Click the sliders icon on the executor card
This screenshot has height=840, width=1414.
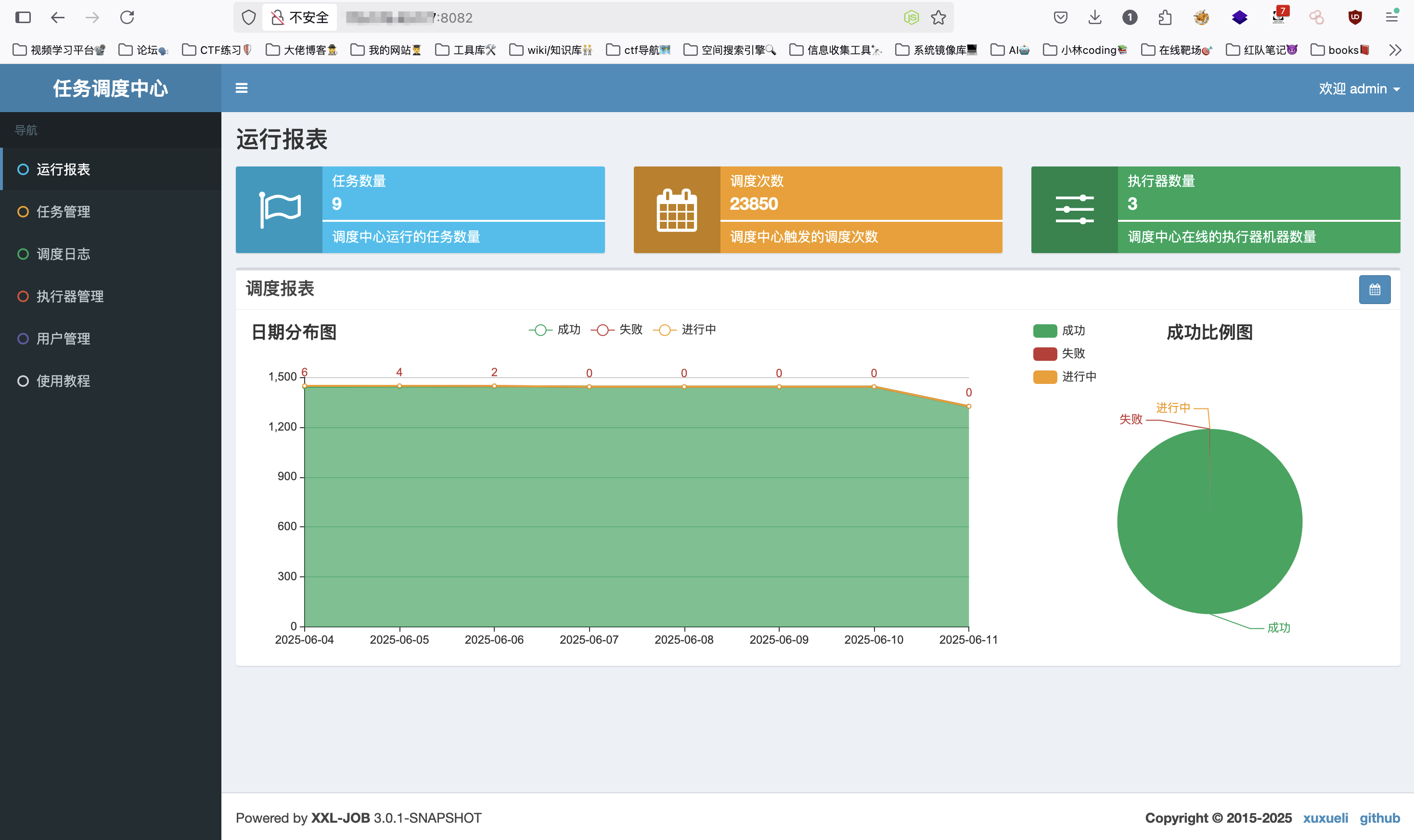tap(1074, 209)
